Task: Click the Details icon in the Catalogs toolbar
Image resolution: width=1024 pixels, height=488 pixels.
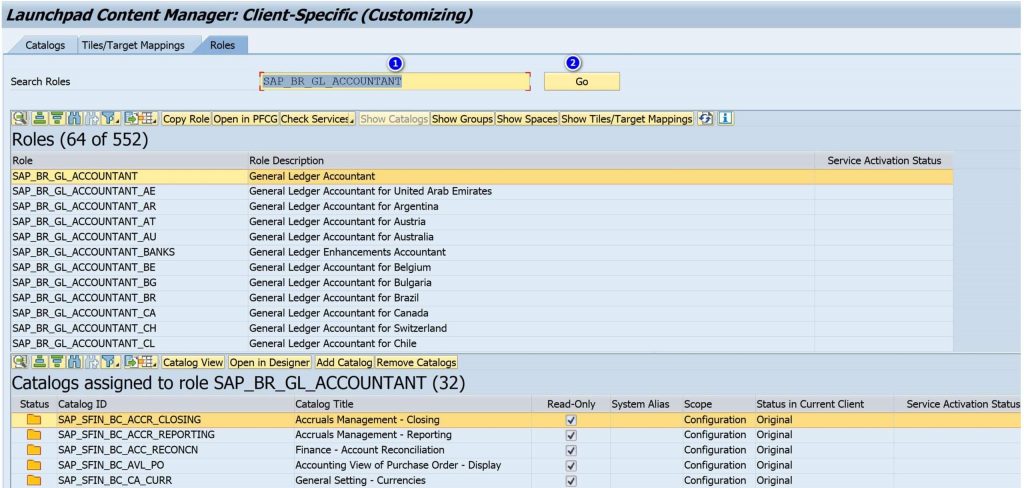Action: click(20, 362)
